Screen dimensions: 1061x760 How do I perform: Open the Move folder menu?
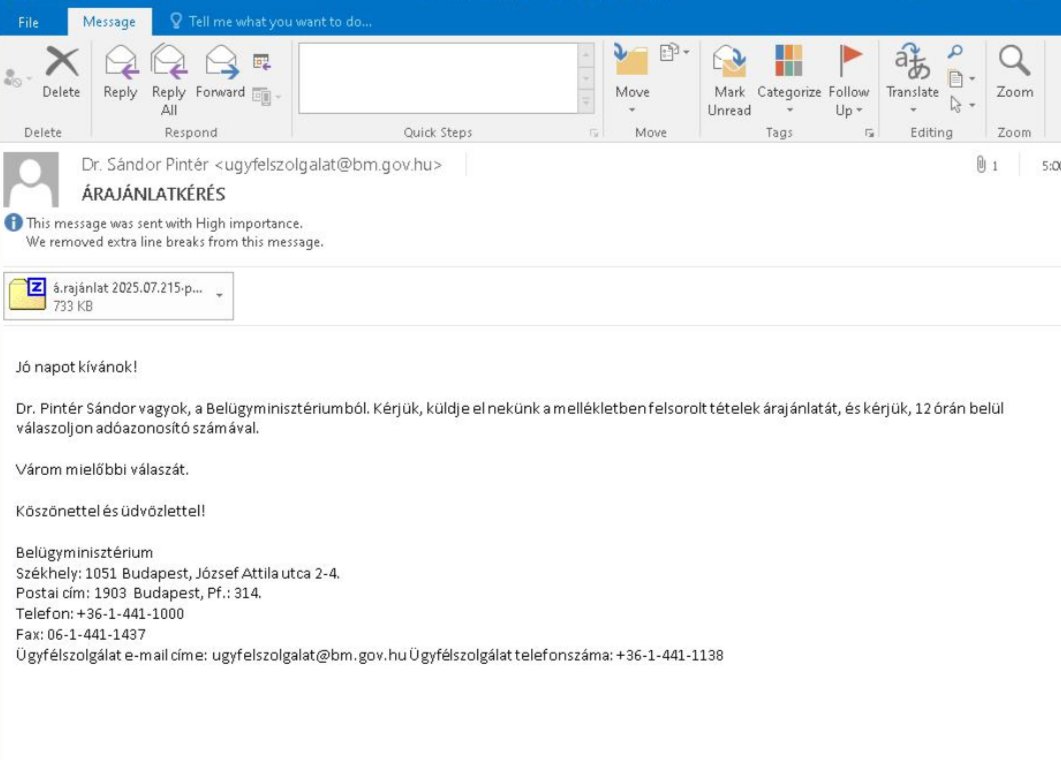[632, 79]
